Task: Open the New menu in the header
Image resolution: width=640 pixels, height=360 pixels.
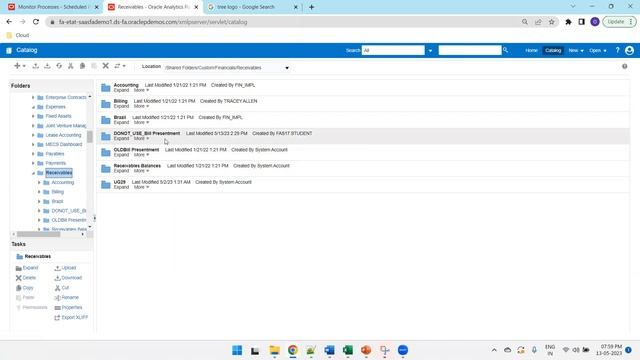Action: (576, 50)
